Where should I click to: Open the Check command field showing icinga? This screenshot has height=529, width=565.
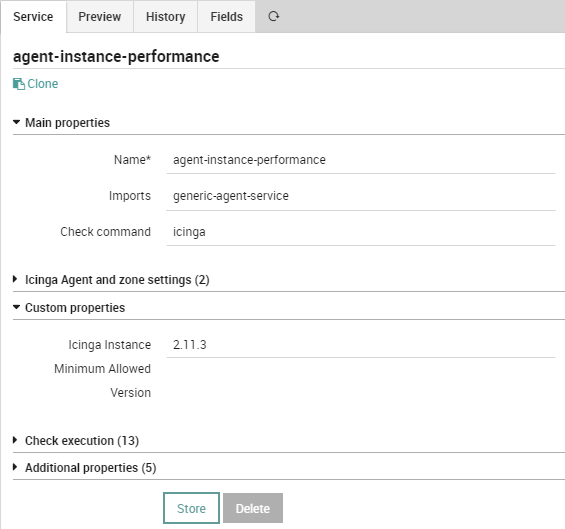[x=361, y=232]
